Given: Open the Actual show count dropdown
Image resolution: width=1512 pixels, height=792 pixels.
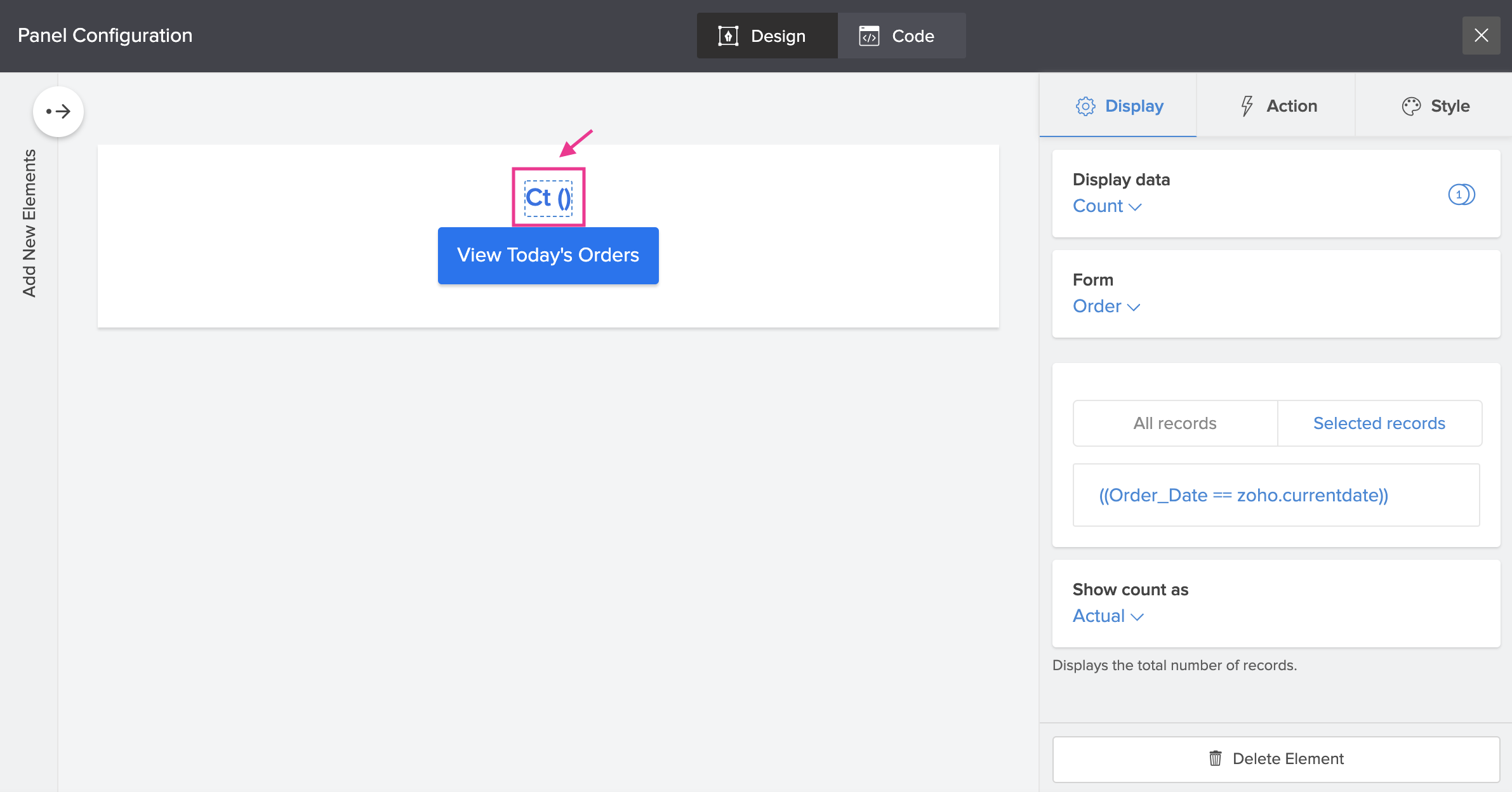Looking at the screenshot, I should 1108,616.
